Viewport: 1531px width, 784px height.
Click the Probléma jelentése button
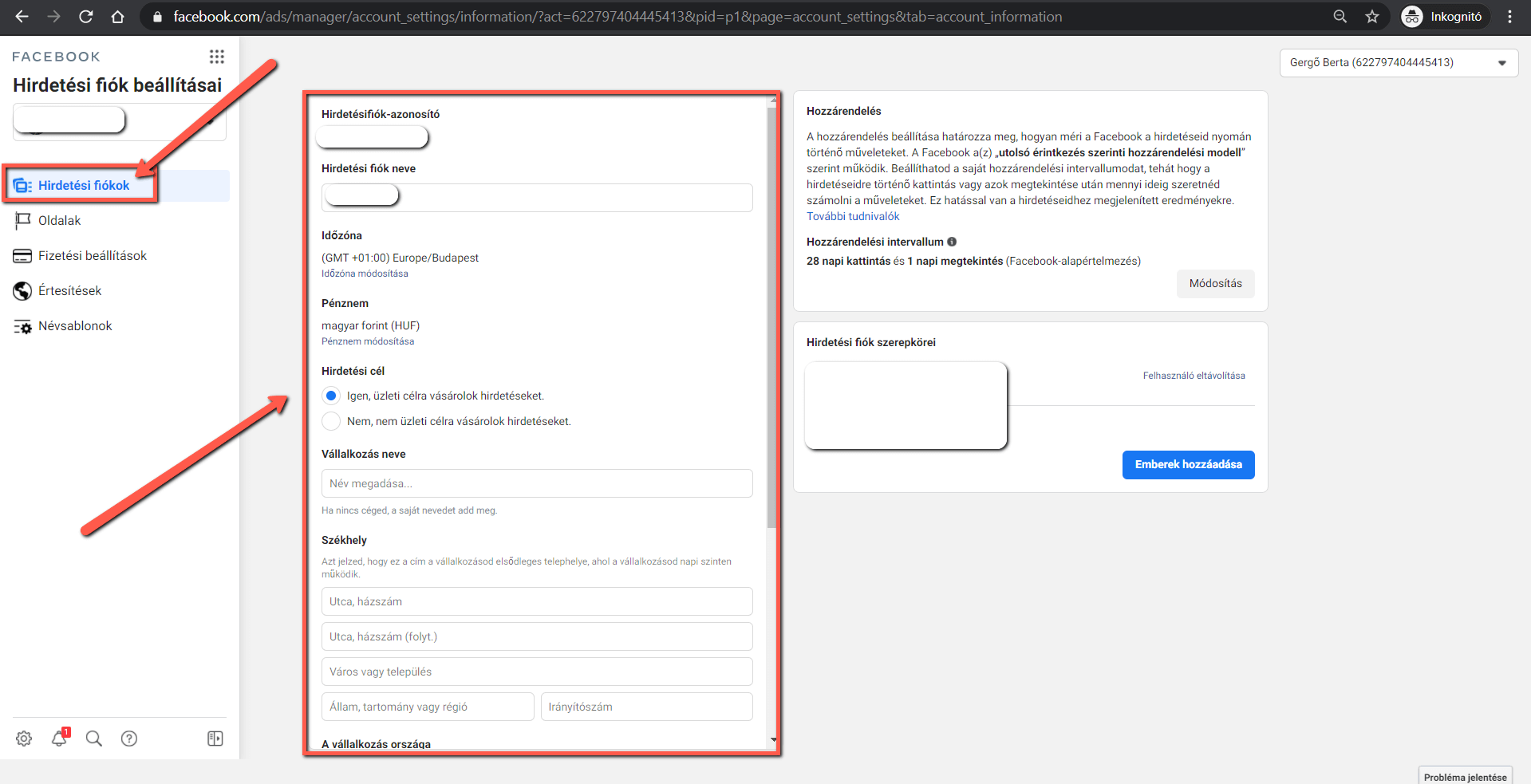(x=1465, y=776)
